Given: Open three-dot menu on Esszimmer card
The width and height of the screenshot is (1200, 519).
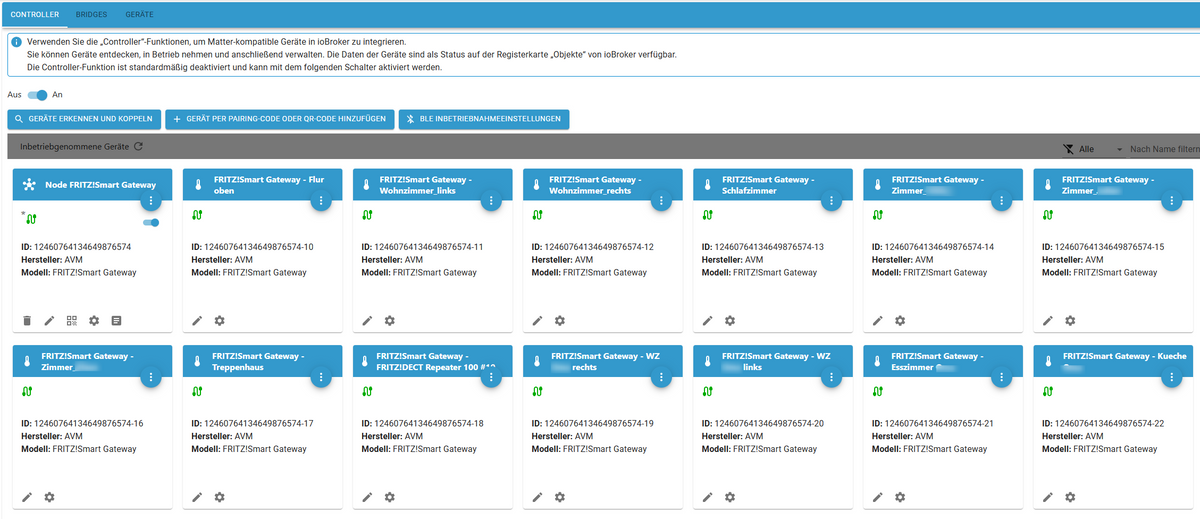Looking at the screenshot, I should (1000, 378).
